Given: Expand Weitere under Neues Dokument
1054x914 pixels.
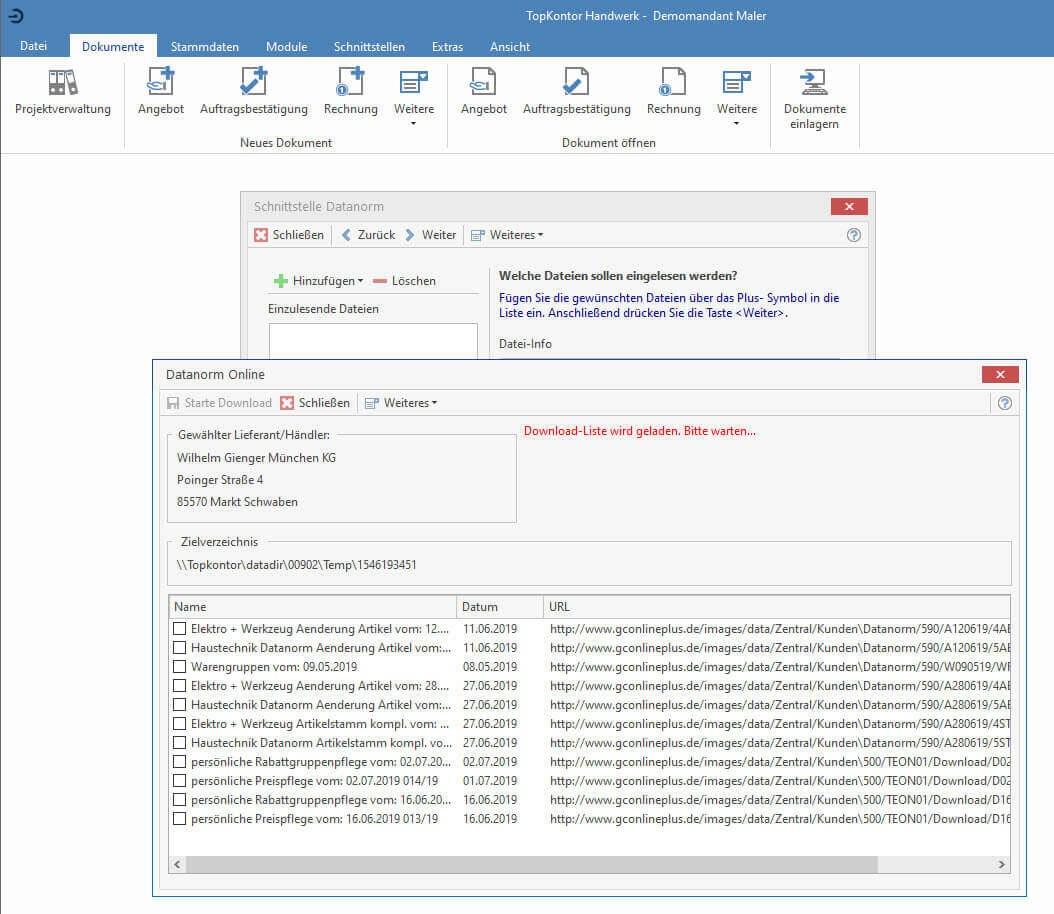Looking at the screenshot, I should tap(413, 97).
